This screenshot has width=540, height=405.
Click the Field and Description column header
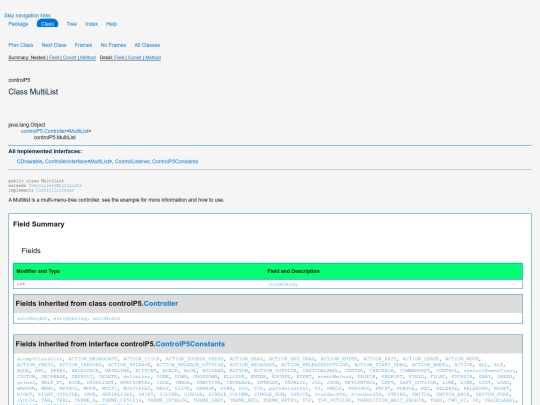(x=293, y=271)
